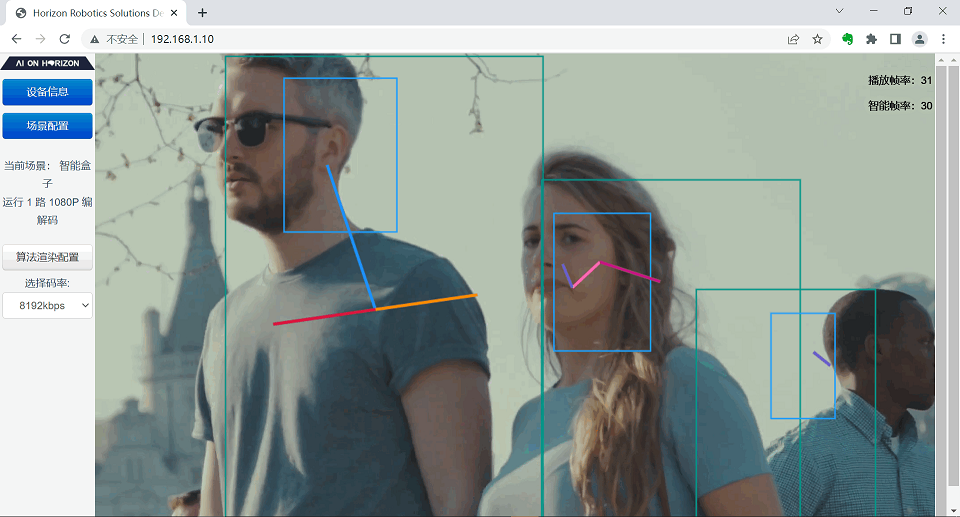Open the tab search chevron
Screen dimensions: 960x517
tap(839, 11)
